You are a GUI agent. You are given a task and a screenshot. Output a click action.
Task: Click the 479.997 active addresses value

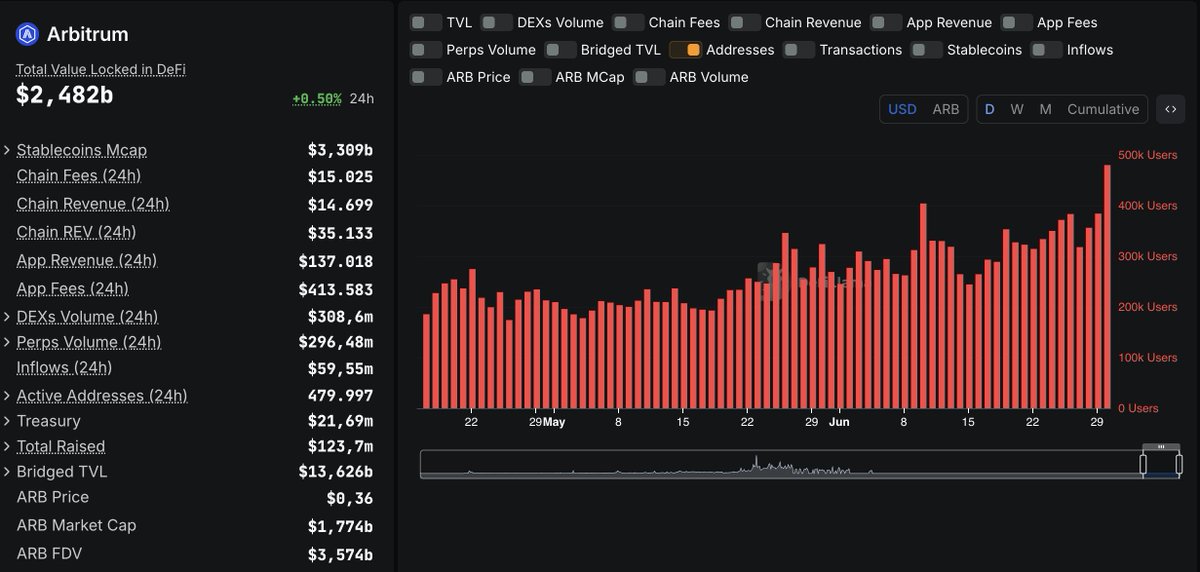coord(340,396)
